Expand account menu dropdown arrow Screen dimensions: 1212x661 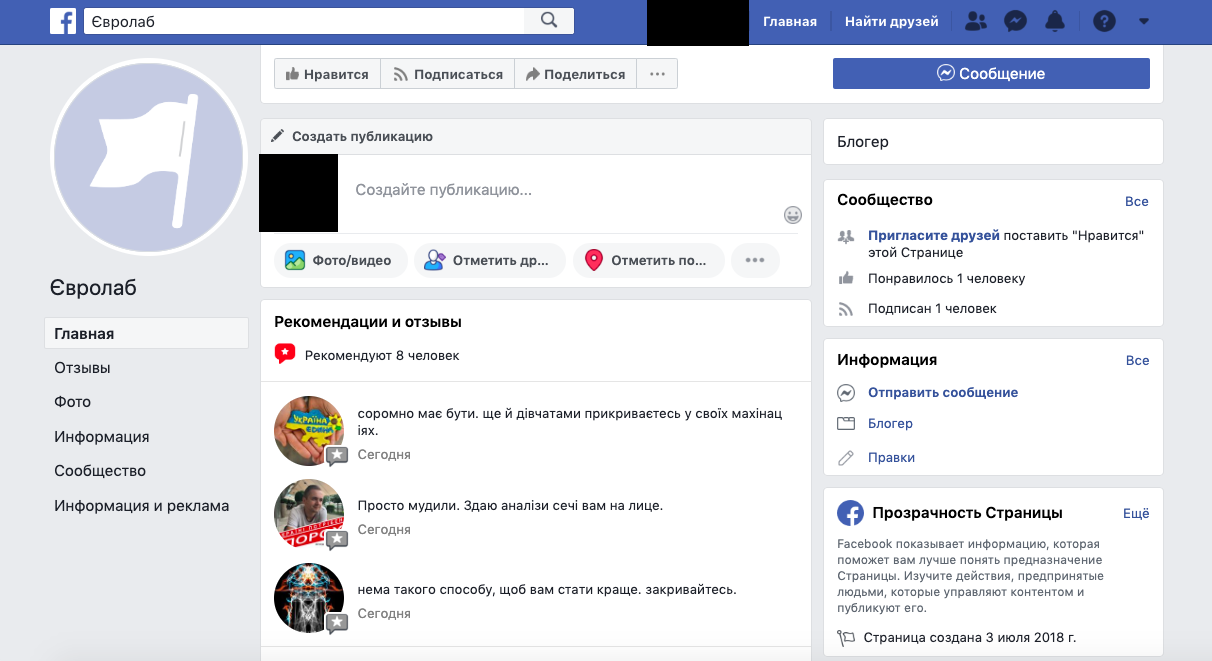point(1144,21)
